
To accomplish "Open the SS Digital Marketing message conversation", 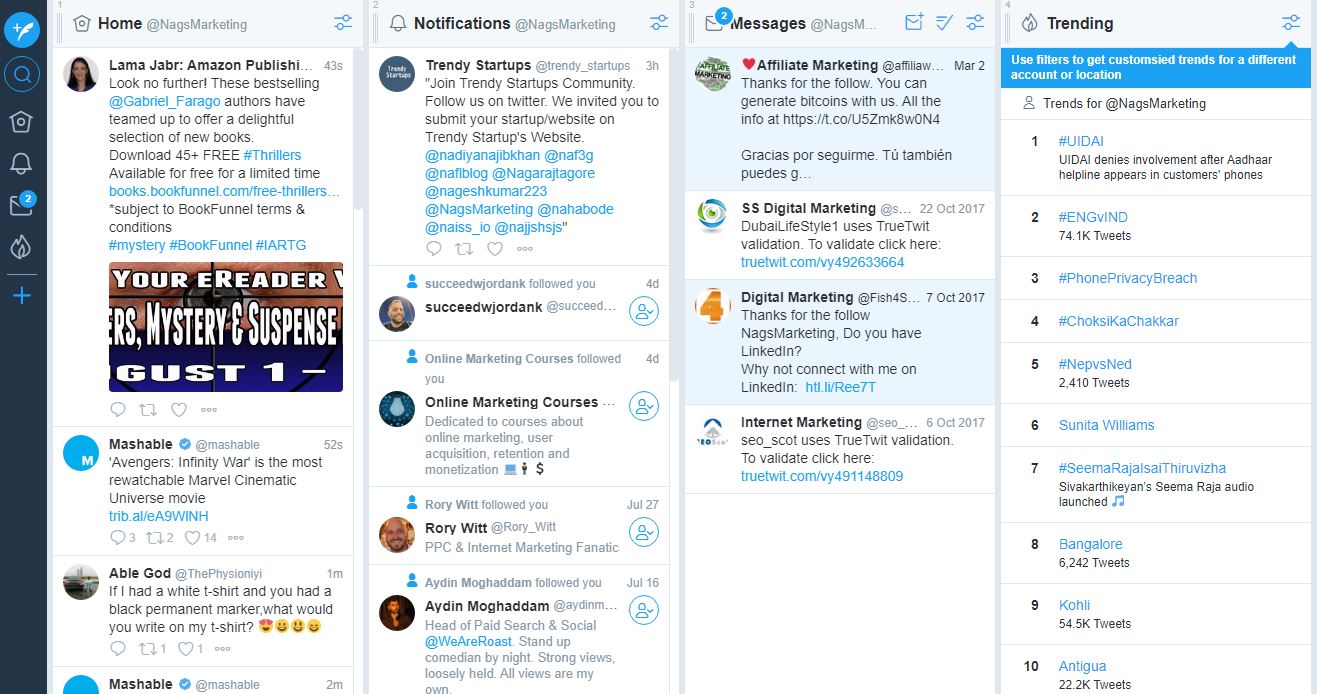I will [x=840, y=235].
